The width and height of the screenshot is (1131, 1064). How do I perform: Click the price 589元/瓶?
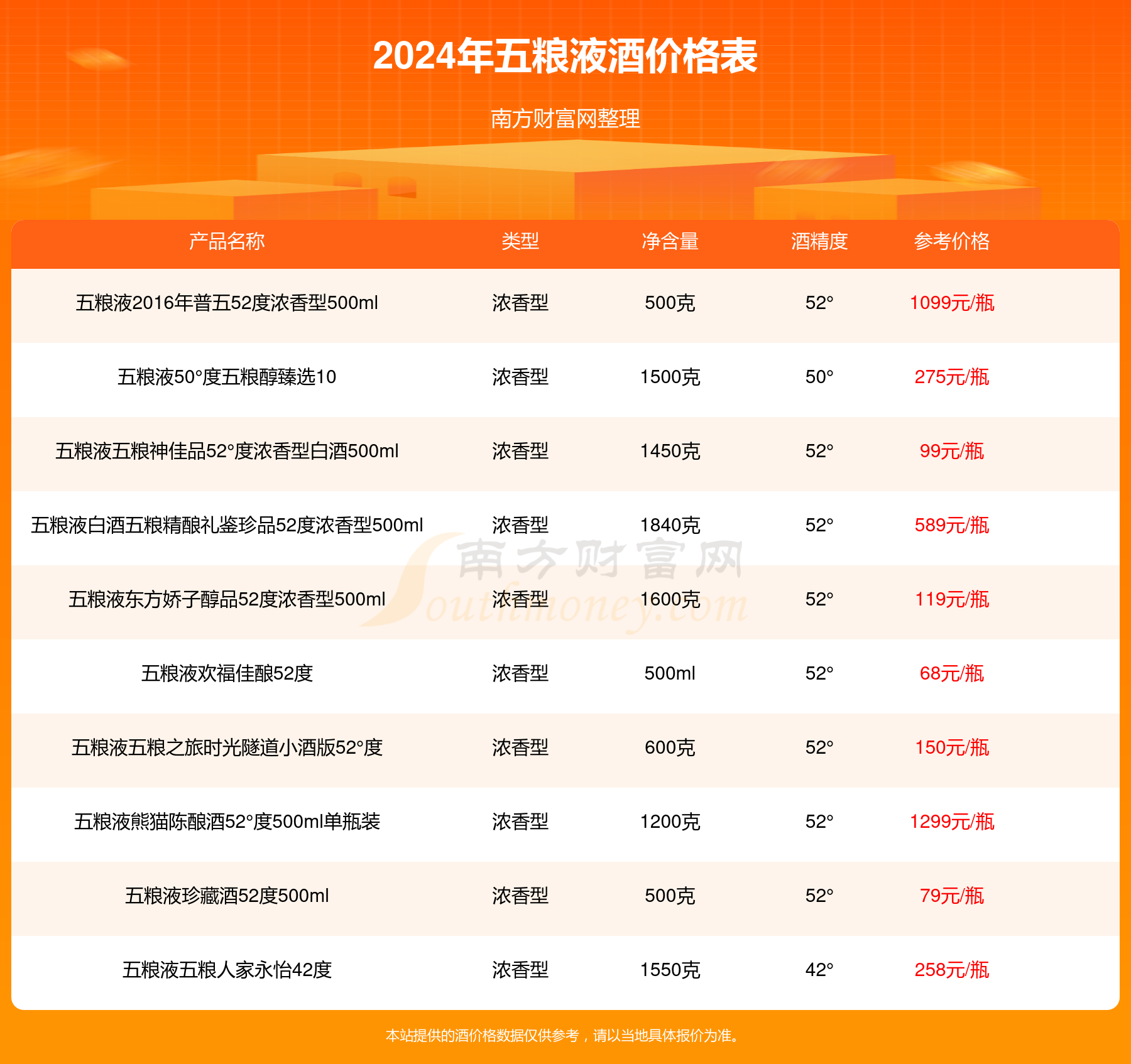coord(952,525)
